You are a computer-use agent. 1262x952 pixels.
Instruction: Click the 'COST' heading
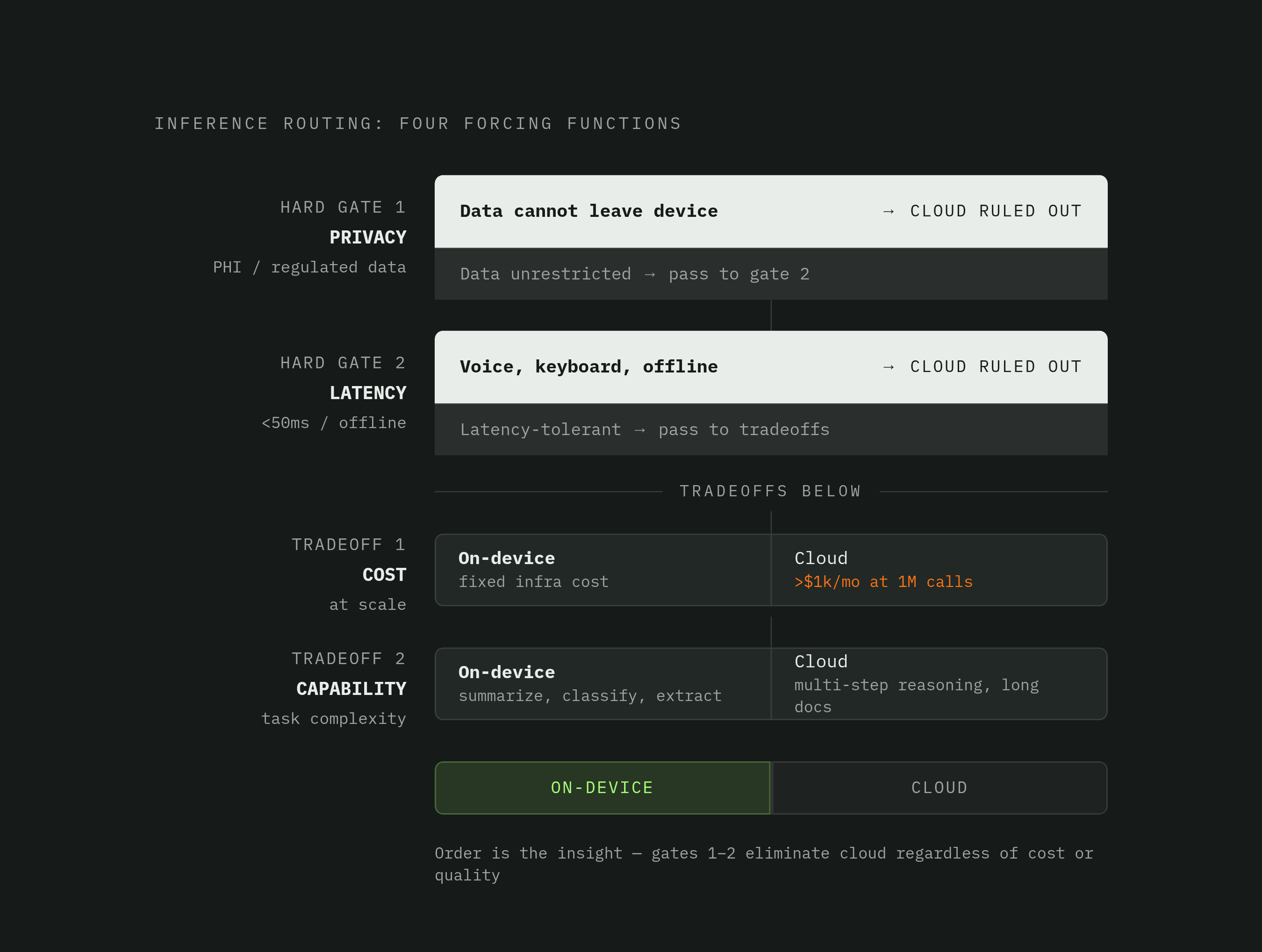pos(385,575)
